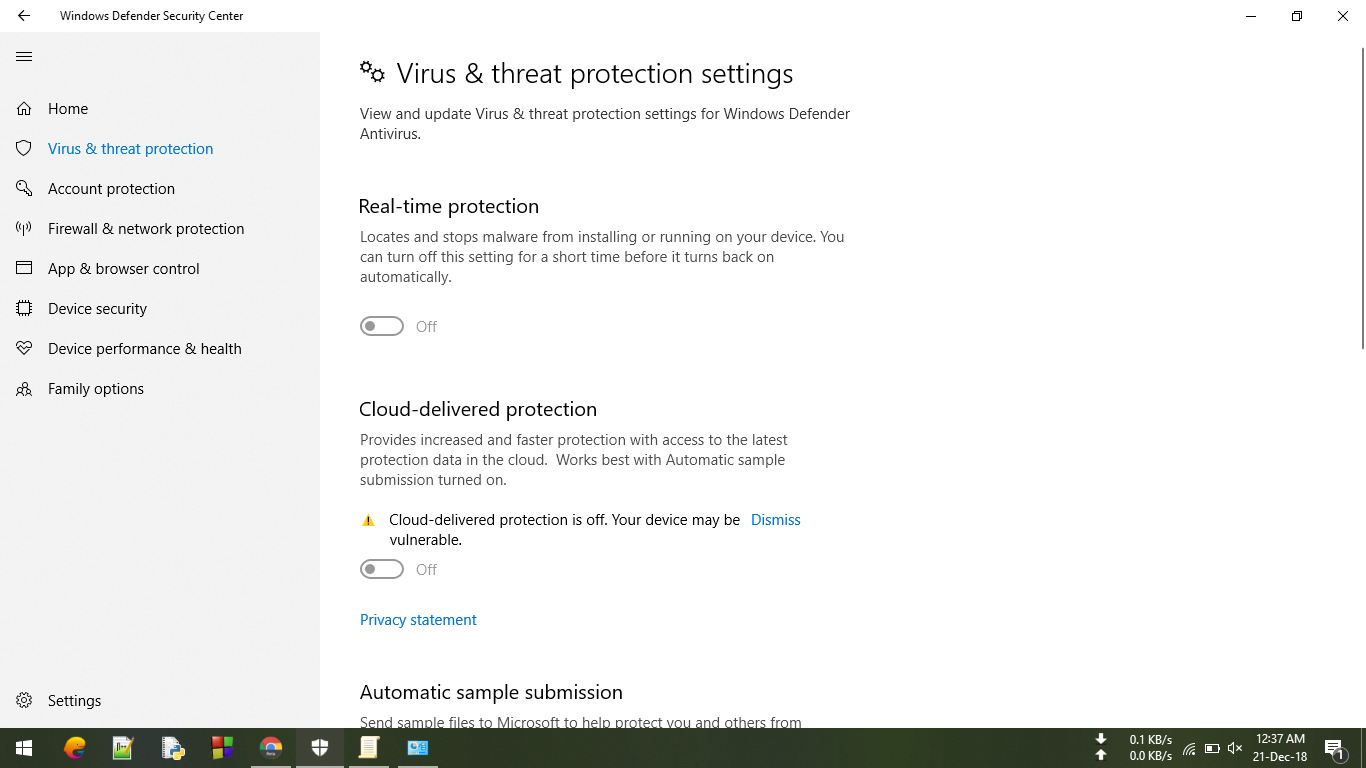Open the Windows Start menu

(24, 748)
